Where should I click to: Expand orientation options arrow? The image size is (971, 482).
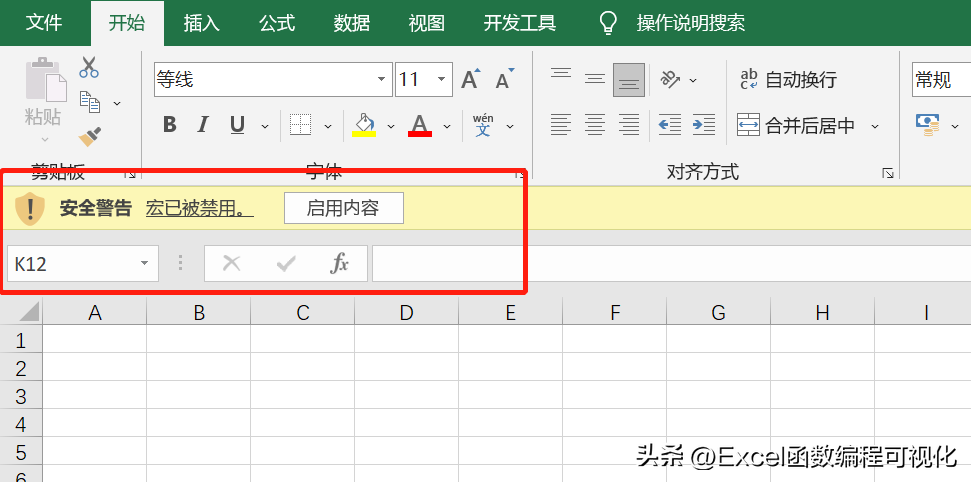693,80
